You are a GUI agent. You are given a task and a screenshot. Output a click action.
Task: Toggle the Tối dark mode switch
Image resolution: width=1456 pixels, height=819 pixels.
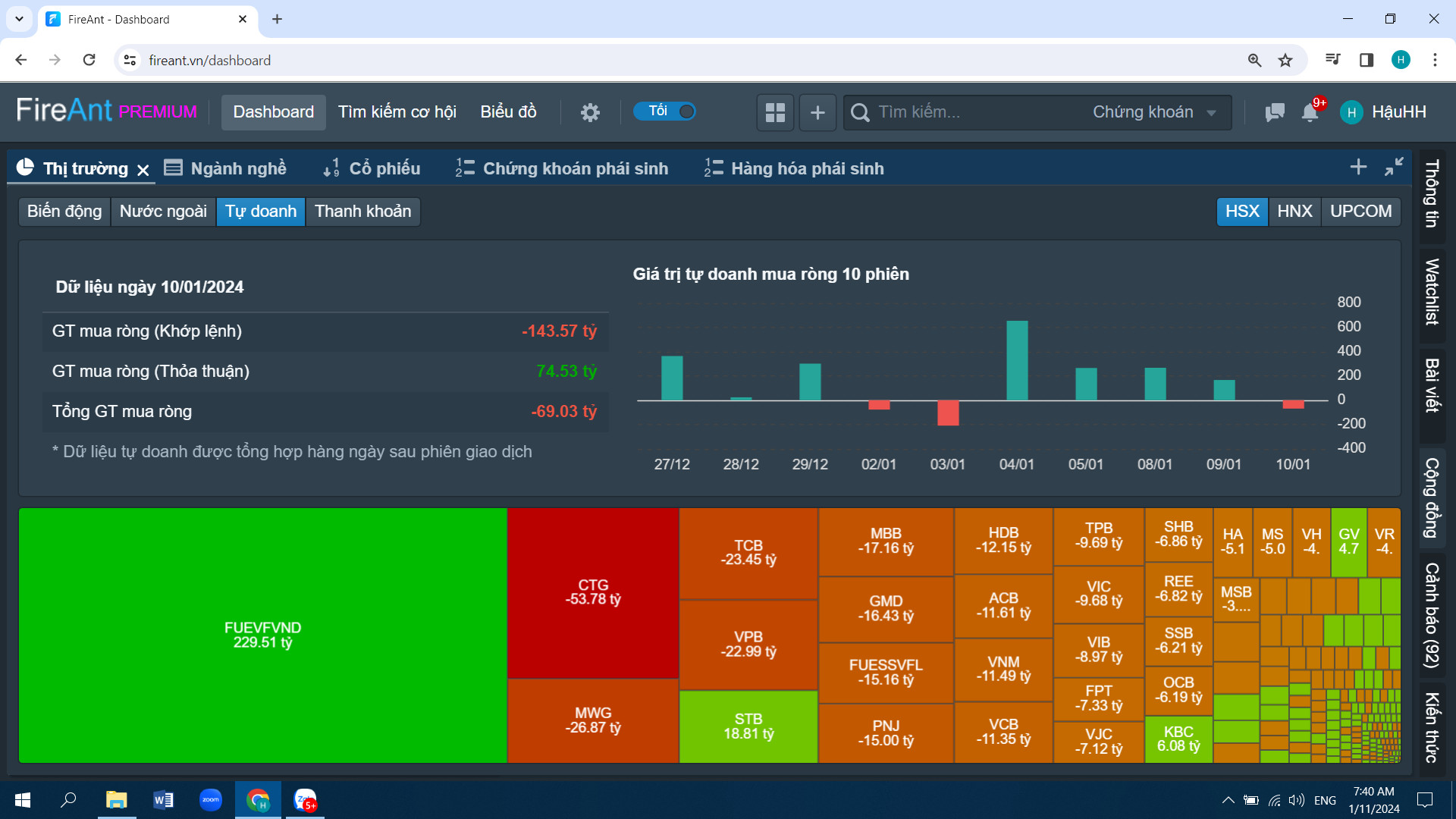[x=665, y=111]
